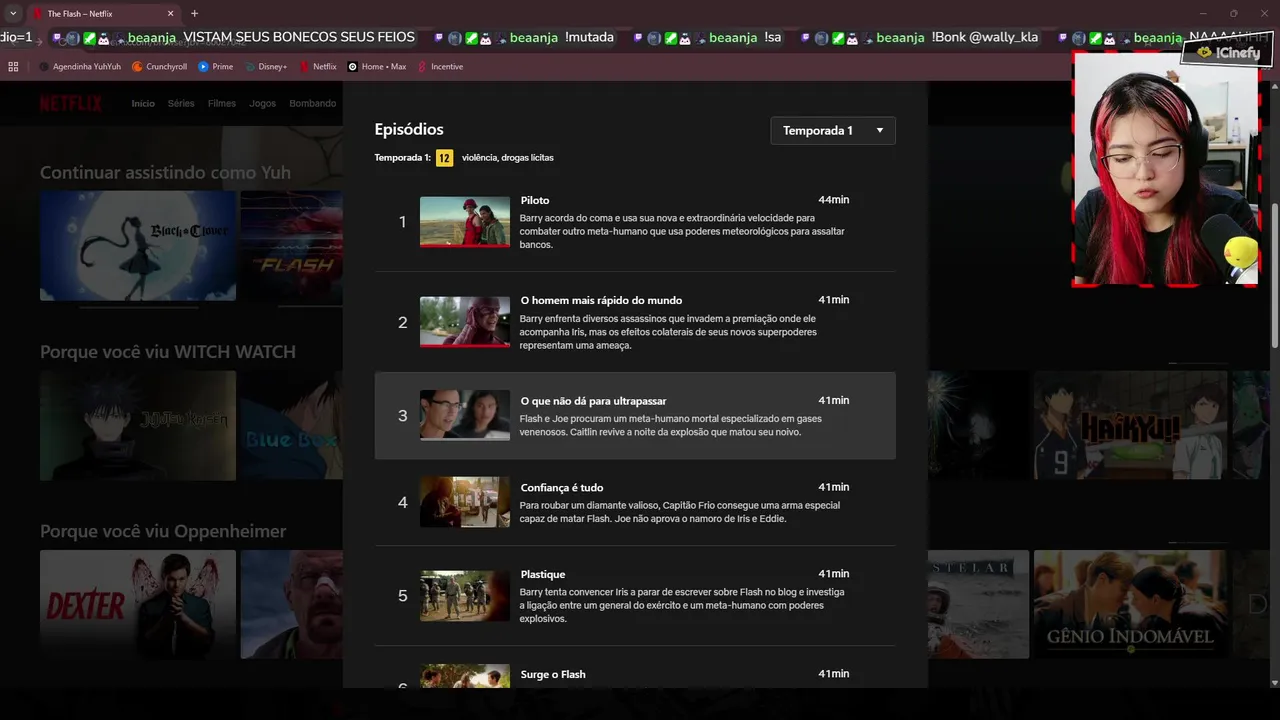Select episode 1 Piloto thumbnail
This screenshot has height=720, width=1280.
pos(465,221)
